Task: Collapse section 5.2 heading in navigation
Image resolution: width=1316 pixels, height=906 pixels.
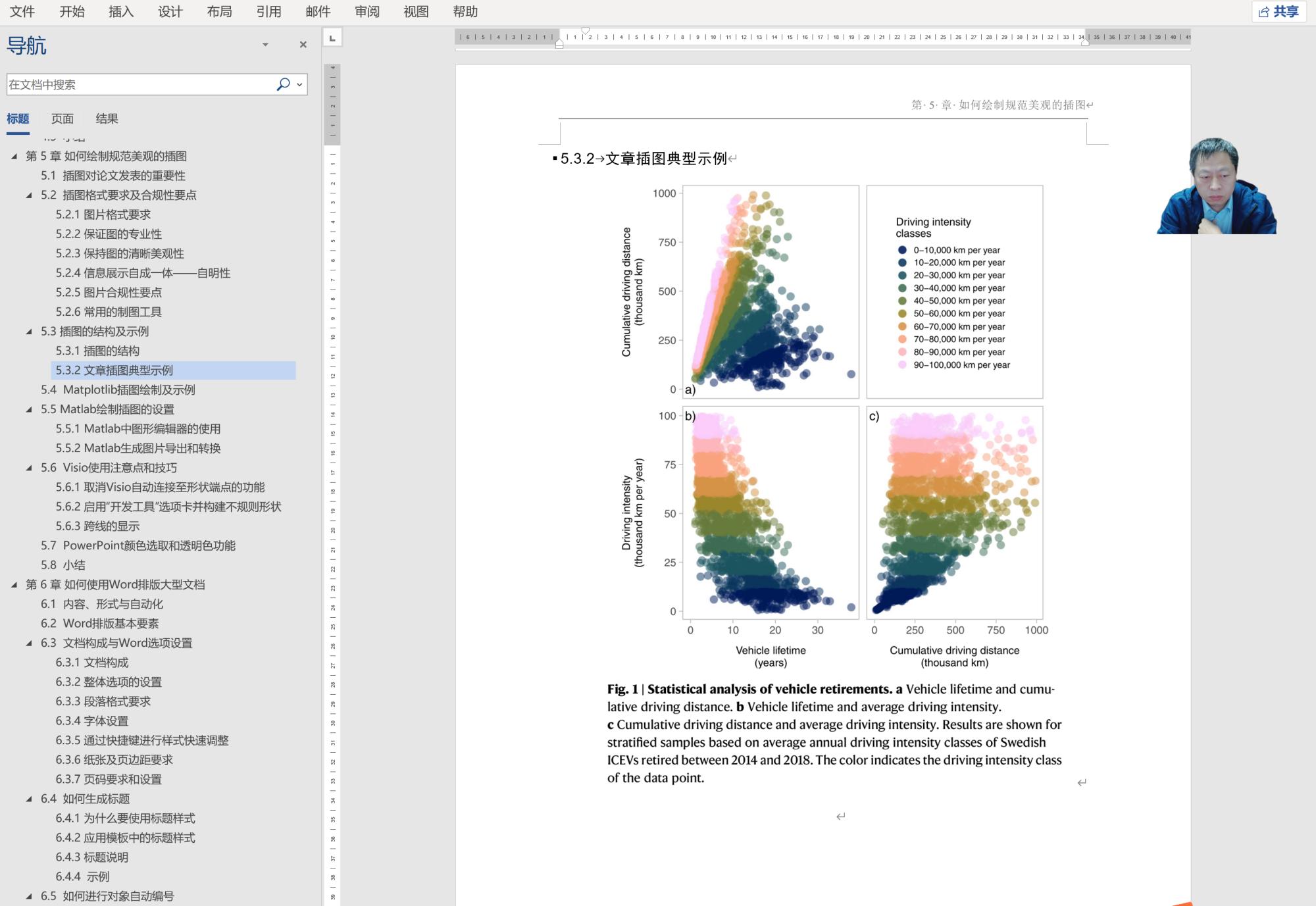Action: click(29, 195)
